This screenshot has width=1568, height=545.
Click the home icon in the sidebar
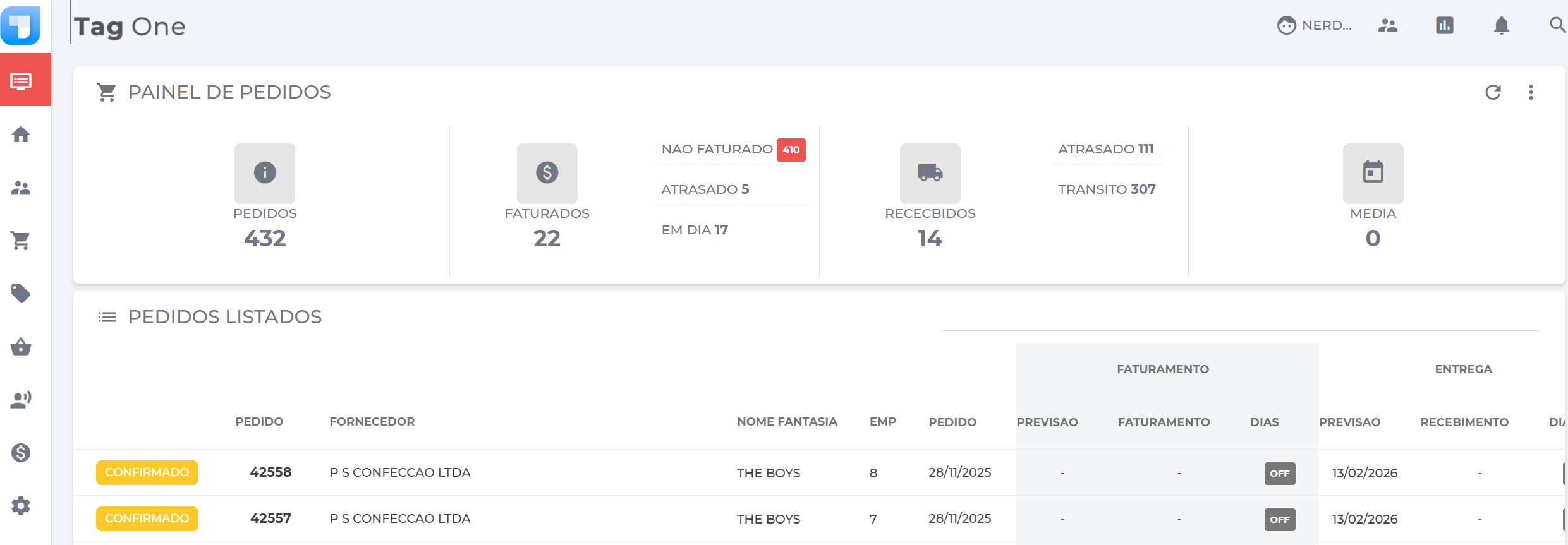(x=21, y=135)
